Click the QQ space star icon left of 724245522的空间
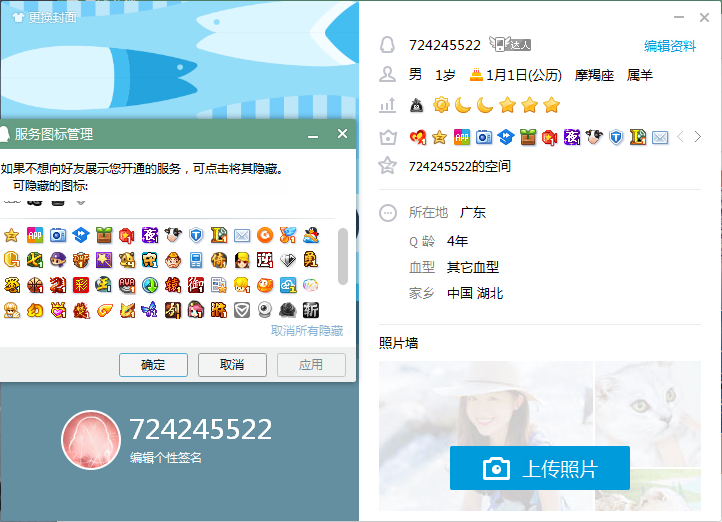The image size is (722, 522). tap(387, 166)
